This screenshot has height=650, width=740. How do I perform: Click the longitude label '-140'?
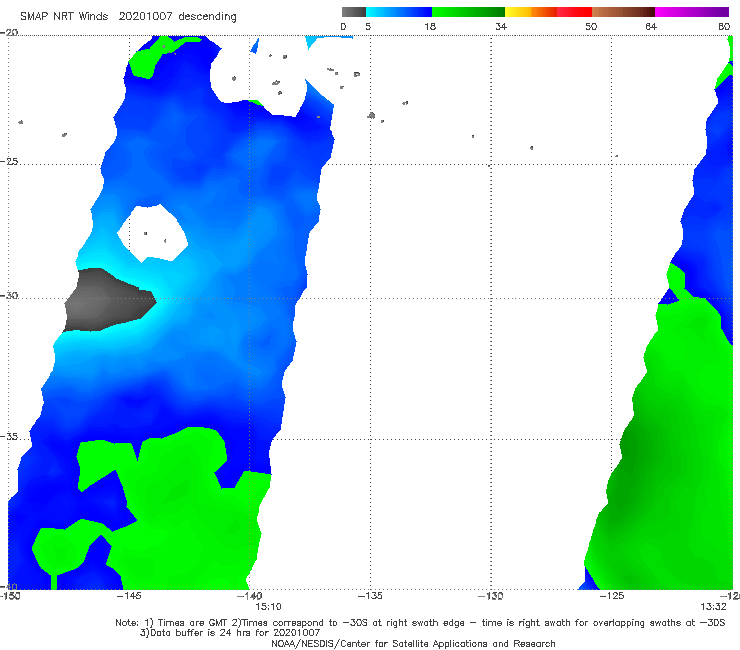250,596
